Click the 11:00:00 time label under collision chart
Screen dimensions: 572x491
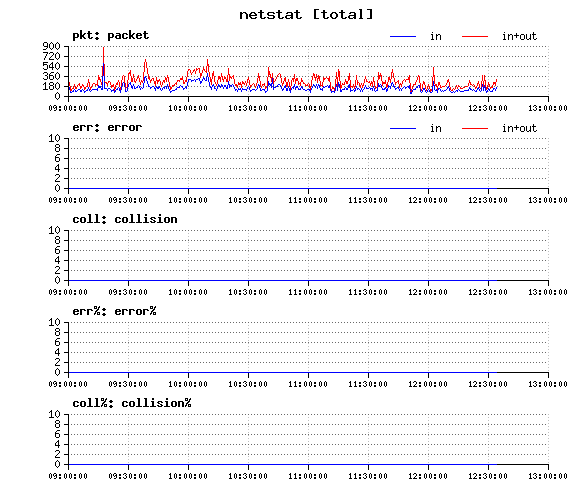308,292
